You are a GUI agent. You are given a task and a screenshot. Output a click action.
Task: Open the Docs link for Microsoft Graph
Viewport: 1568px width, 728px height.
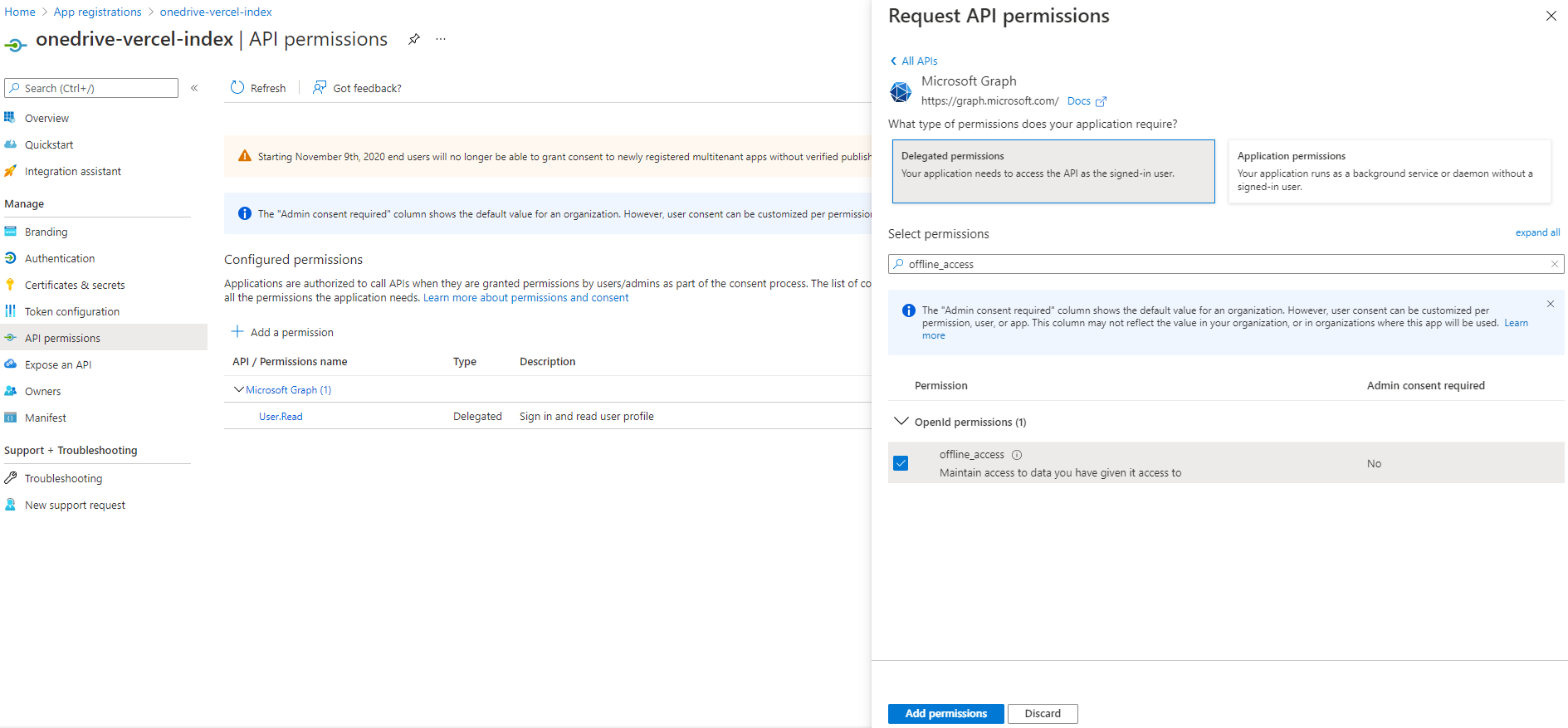[1079, 100]
